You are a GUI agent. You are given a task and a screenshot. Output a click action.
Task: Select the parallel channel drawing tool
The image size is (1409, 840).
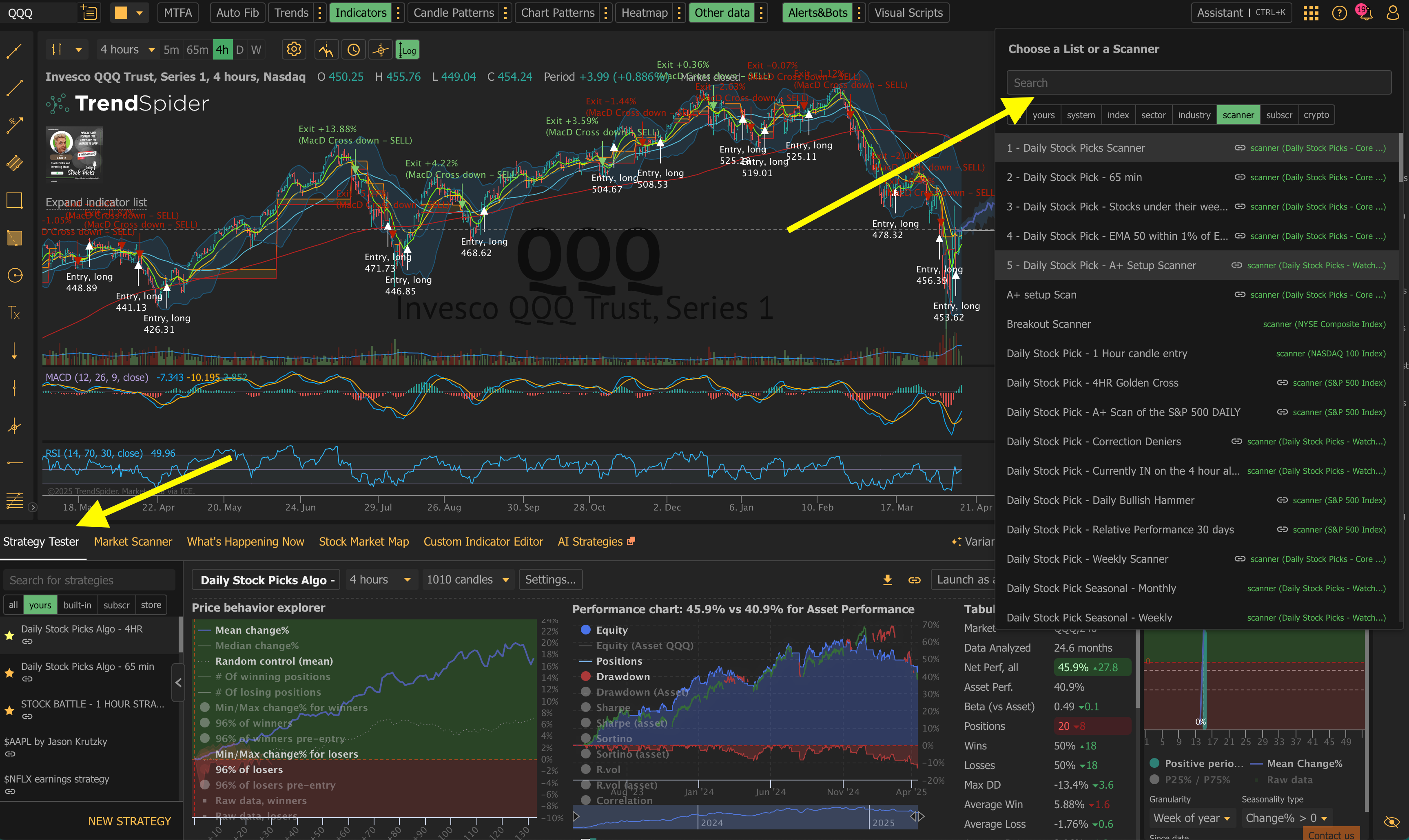pos(15,163)
